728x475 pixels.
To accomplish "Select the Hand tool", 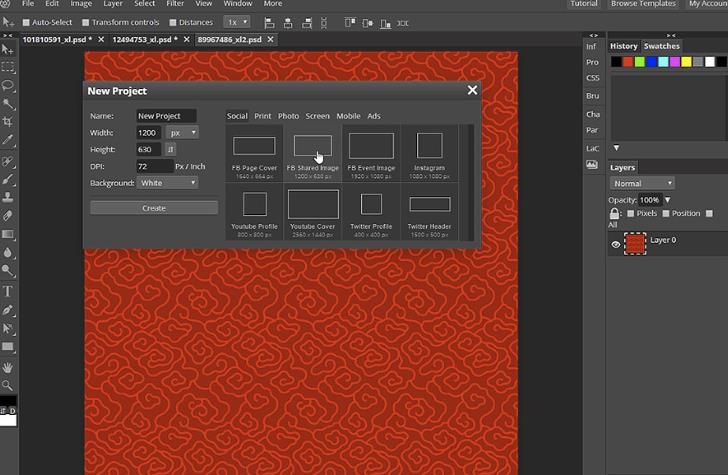I will [8, 367].
